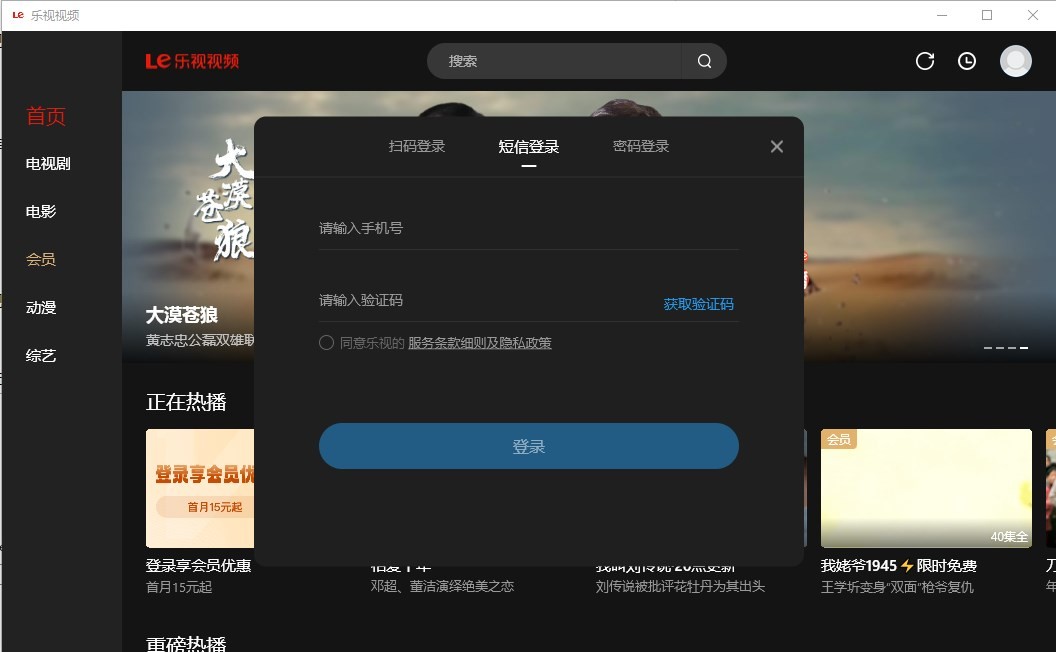Switch to the 扫码登录 tab
Screen dimensions: 1056x652
click(x=416, y=145)
